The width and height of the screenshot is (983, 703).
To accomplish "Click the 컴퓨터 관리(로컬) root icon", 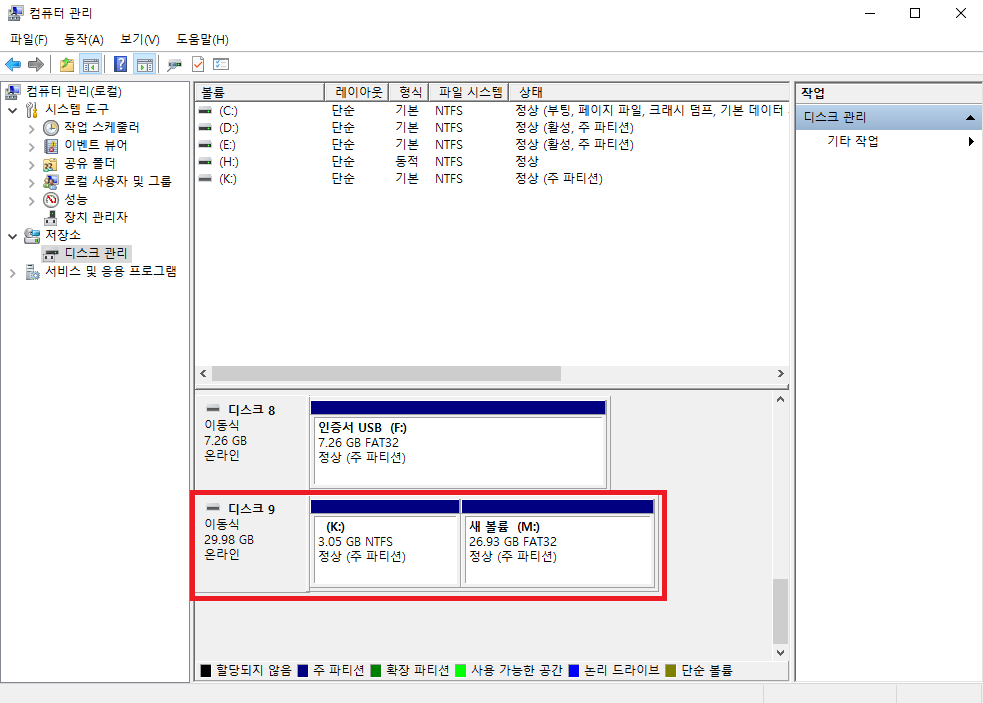I will (13, 92).
